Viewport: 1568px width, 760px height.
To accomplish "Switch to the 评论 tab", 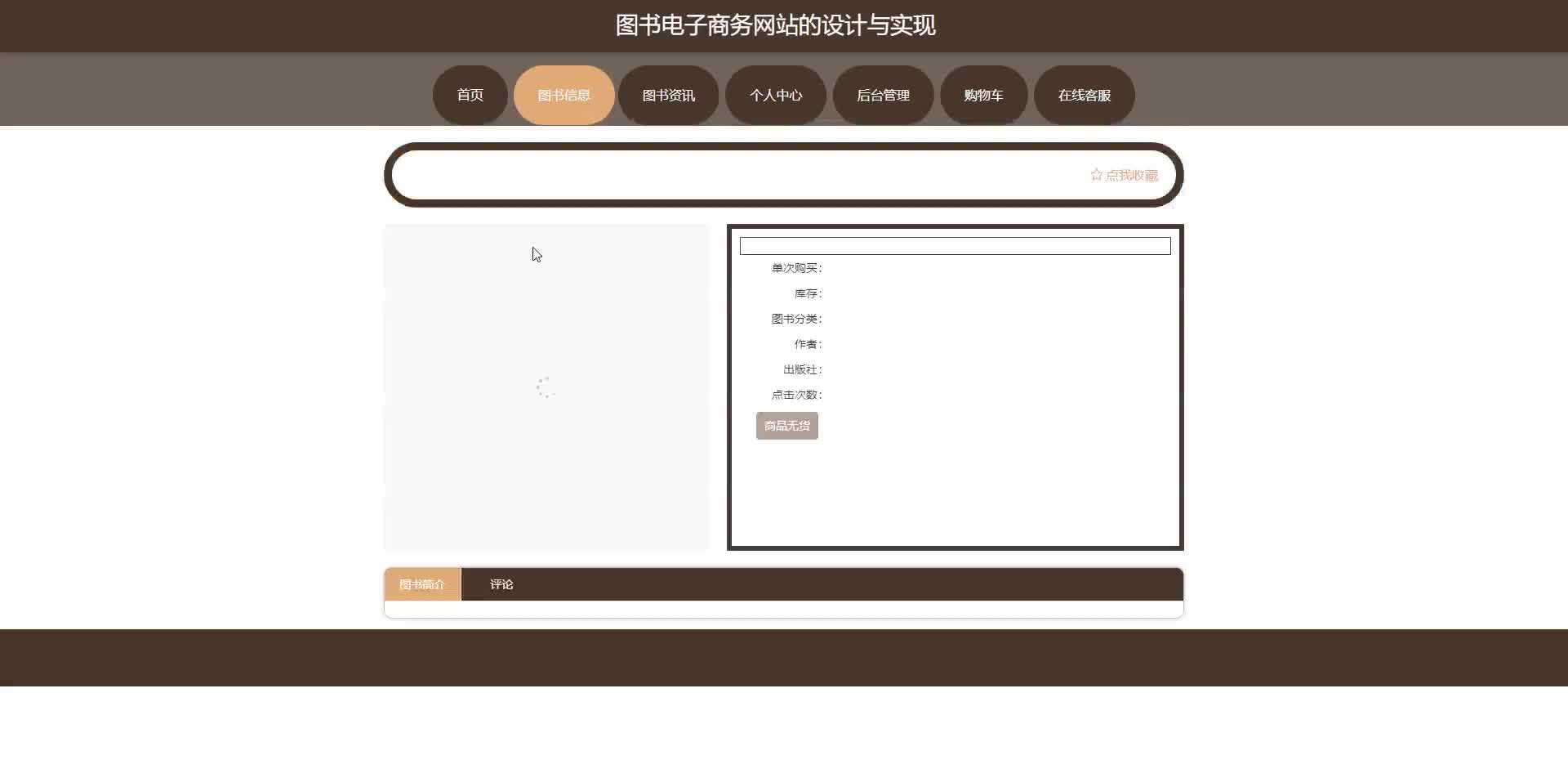I will [x=501, y=584].
